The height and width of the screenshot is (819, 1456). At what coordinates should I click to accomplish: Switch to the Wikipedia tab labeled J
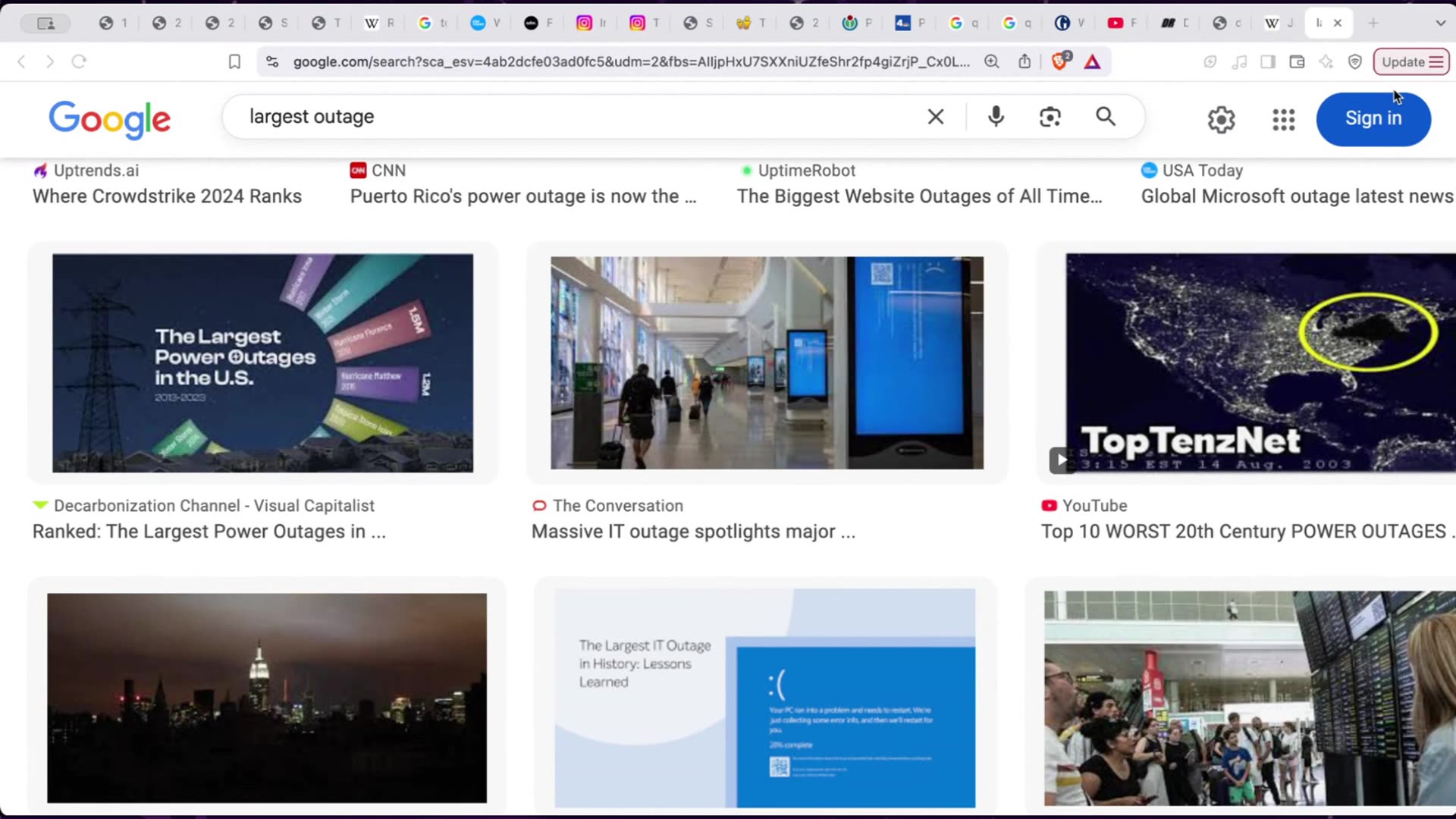1280,24
